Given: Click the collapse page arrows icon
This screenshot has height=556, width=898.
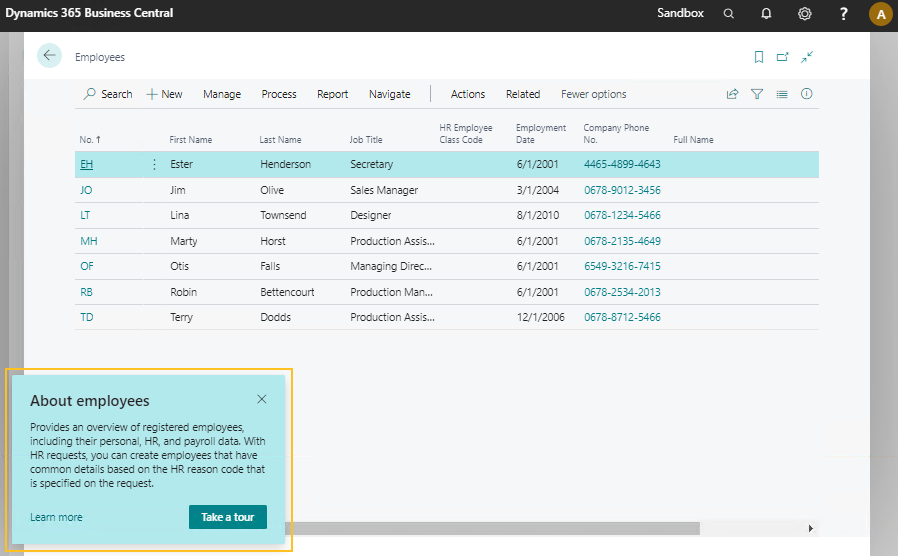Looking at the screenshot, I should point(807,57).
